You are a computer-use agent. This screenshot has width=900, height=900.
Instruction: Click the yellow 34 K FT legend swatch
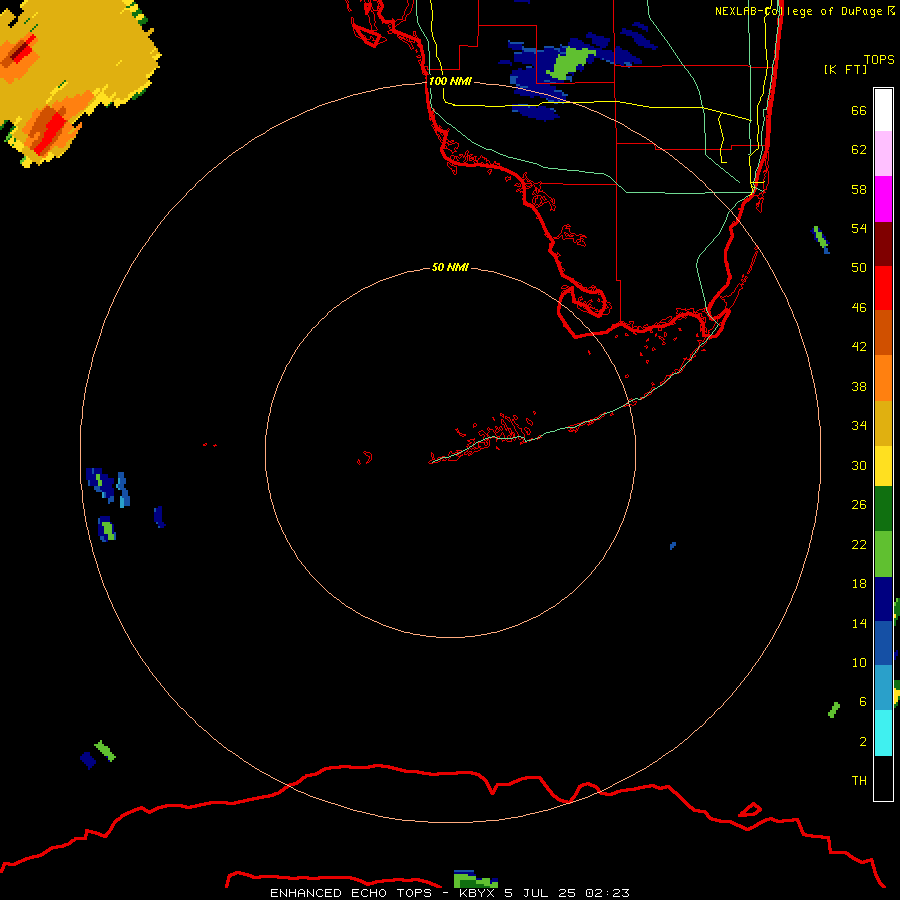[883, 466]
